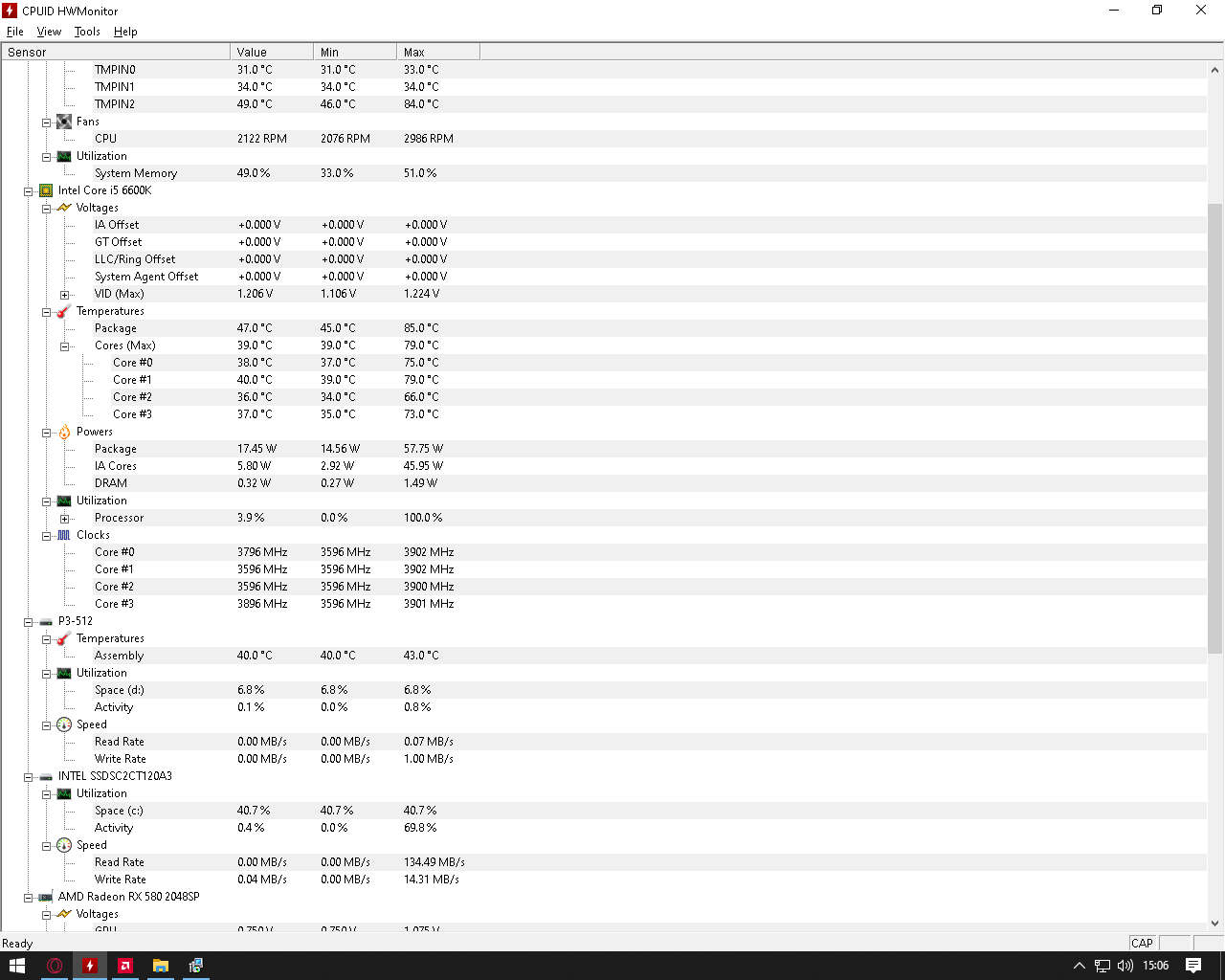Collapse the AMD Radeon RX 580 2048SP tree

(29, 898)
